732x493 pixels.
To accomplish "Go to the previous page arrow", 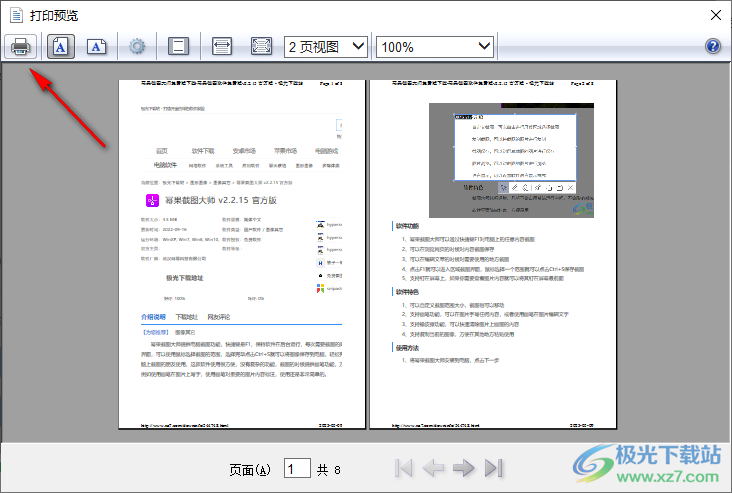I will point(433,468).
